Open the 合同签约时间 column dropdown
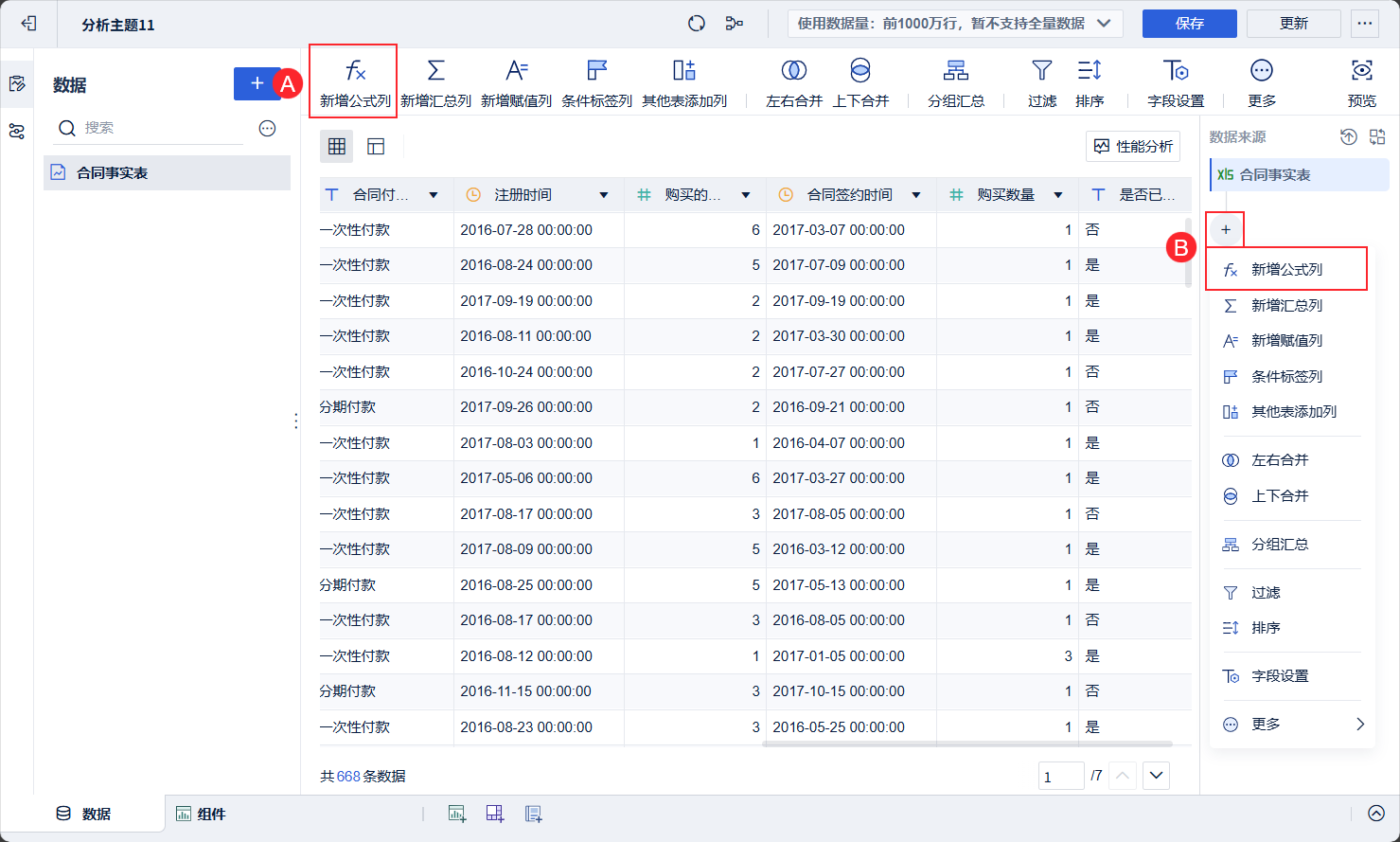Image resolution: width=1400 pixels, height=842 pixels. (x=914, y=193)
